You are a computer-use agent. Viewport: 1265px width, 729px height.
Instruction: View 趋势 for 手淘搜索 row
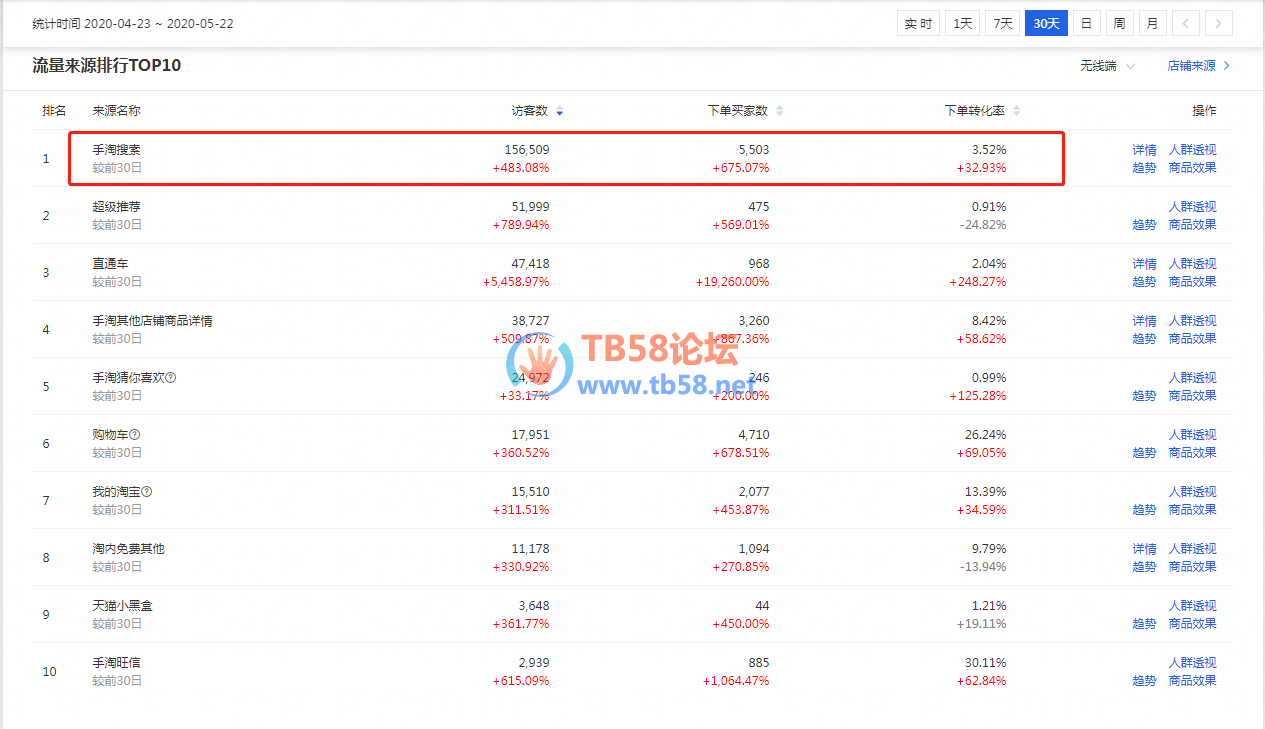pyautogui.click(x=1144, y=168)
